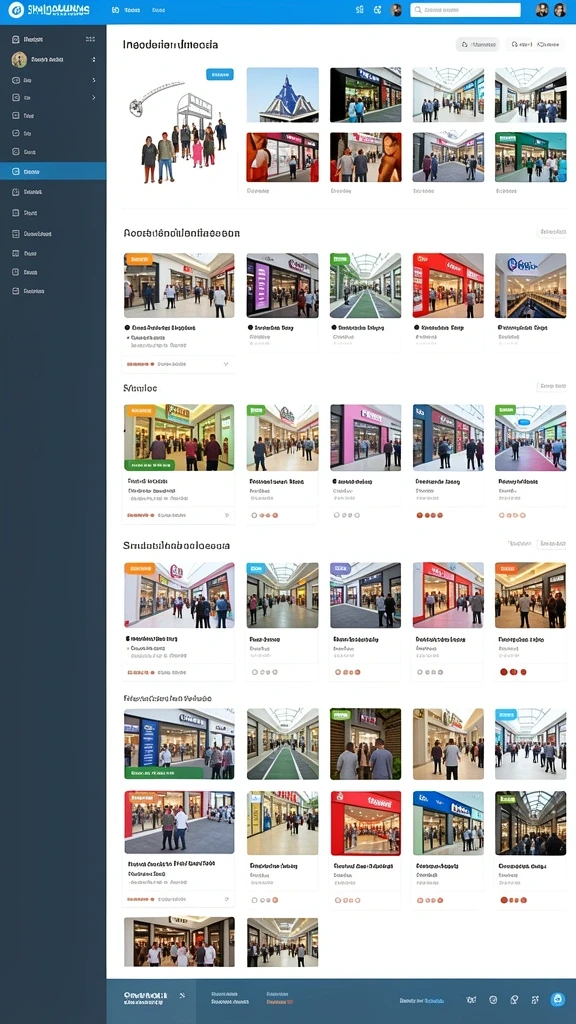Select the highlighted blue sidebar item
Viewport: 576px width, 1024px height.
pyautogui.click(x=53, y=171)
